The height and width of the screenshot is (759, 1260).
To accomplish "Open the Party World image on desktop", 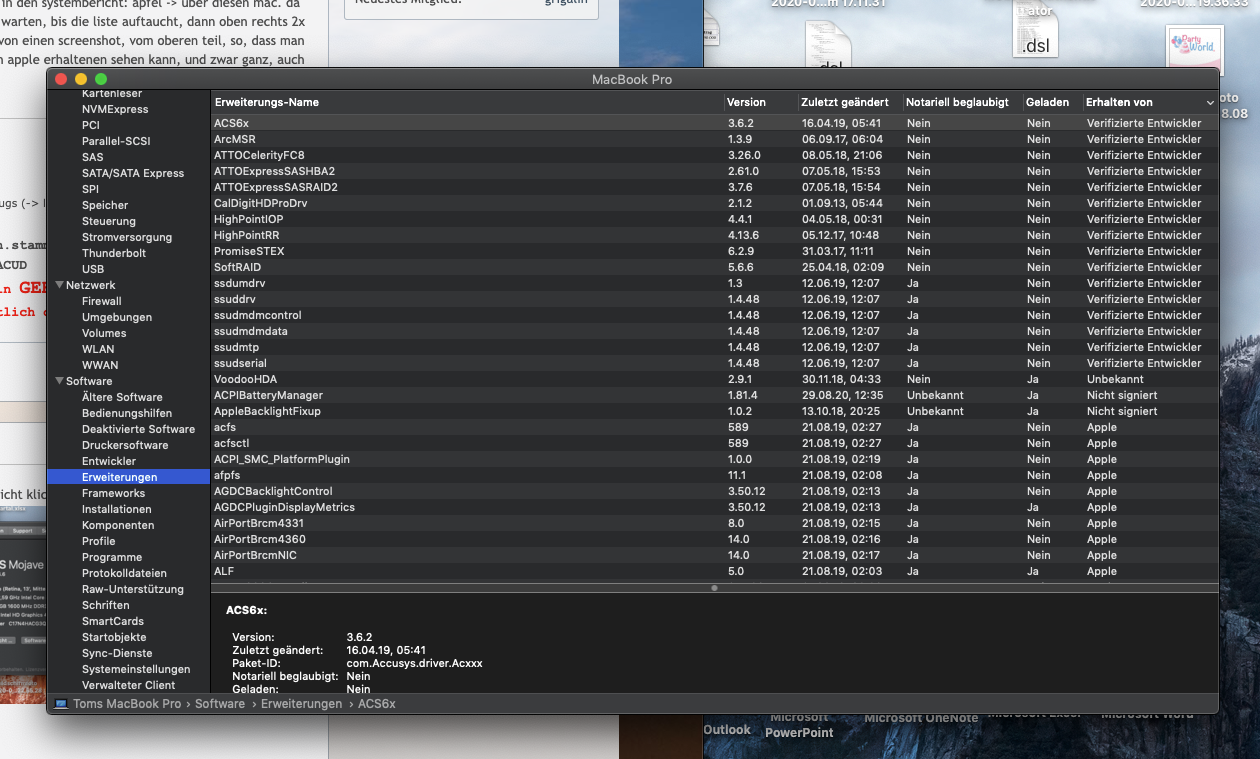I will coord(1195,52).
